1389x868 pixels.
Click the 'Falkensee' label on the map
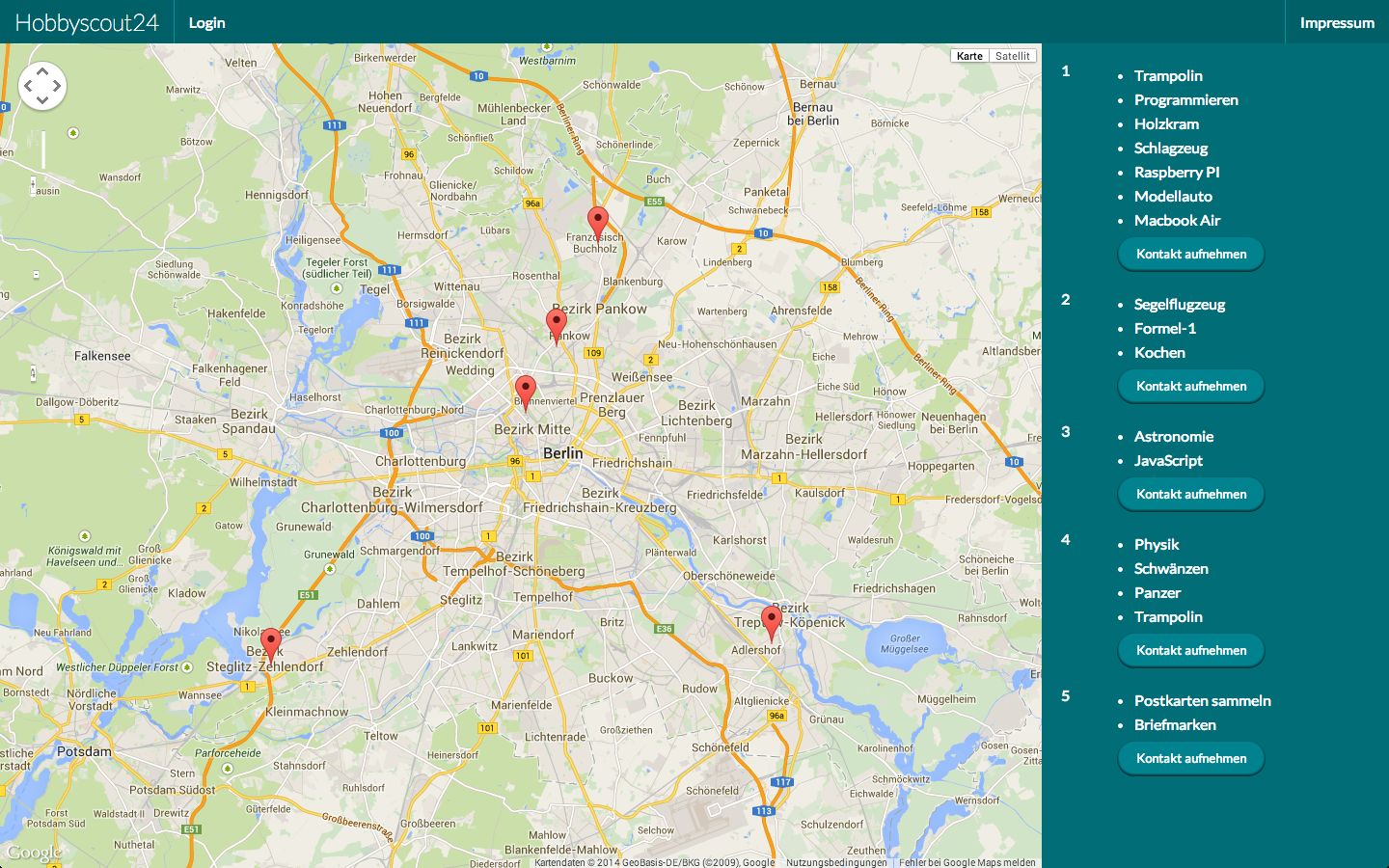pos(102,356)
